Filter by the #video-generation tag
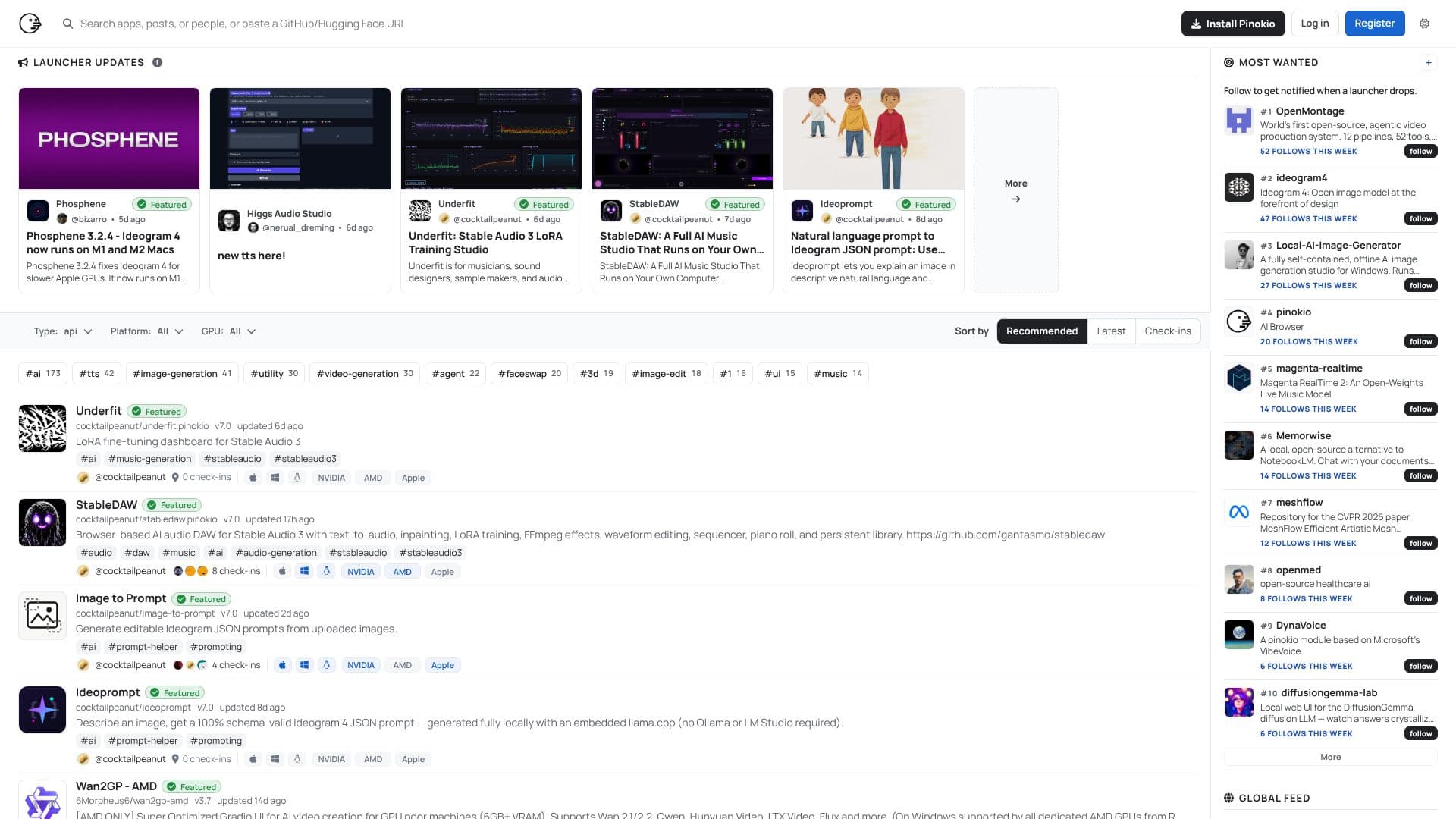 tap(365, 373)
